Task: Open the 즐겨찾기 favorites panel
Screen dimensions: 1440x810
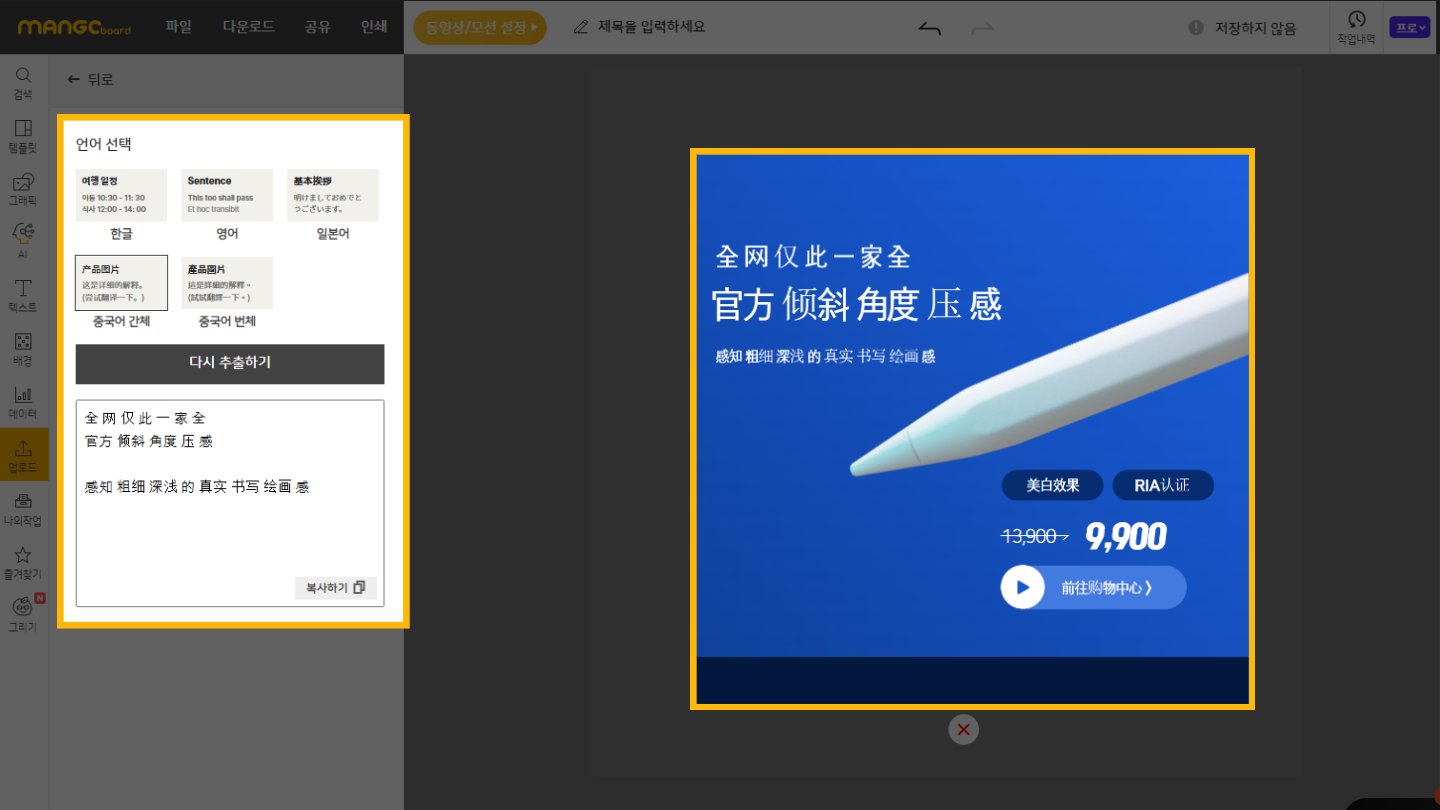Action: [x=23, y=563]
